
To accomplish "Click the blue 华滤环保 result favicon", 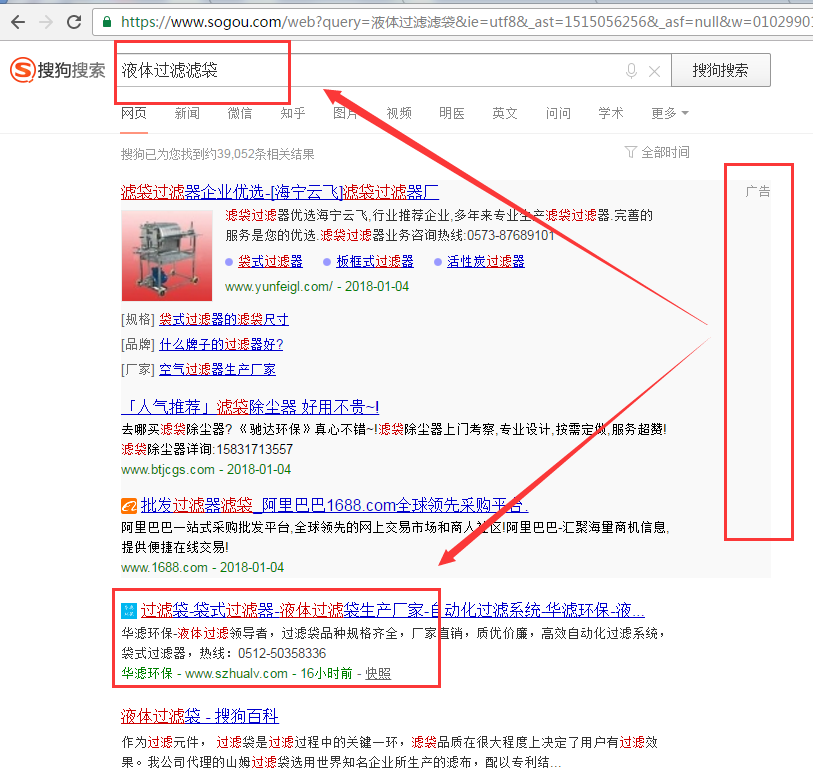I will 128,610.
